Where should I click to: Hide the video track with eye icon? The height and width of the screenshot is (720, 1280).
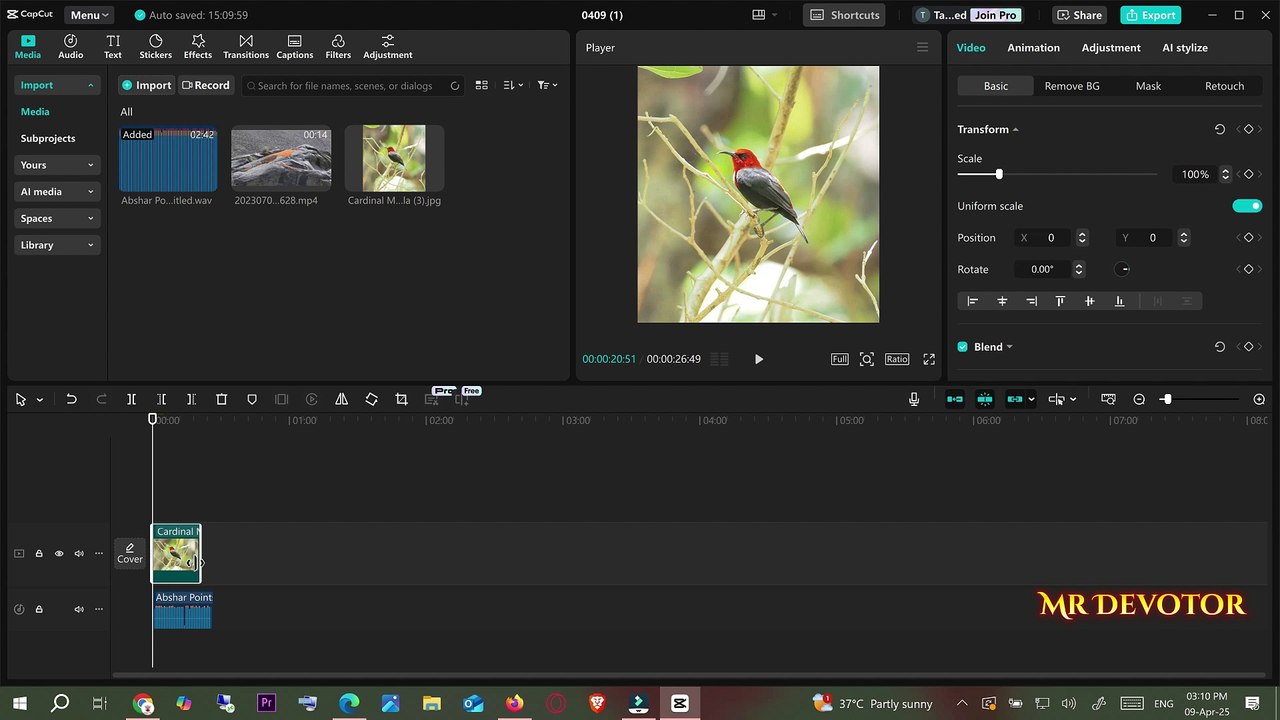click(59, 553)
